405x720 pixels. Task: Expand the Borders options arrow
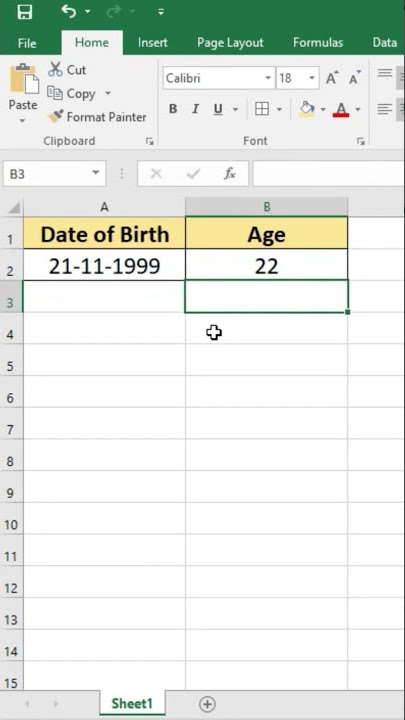(x=279, y=109)
